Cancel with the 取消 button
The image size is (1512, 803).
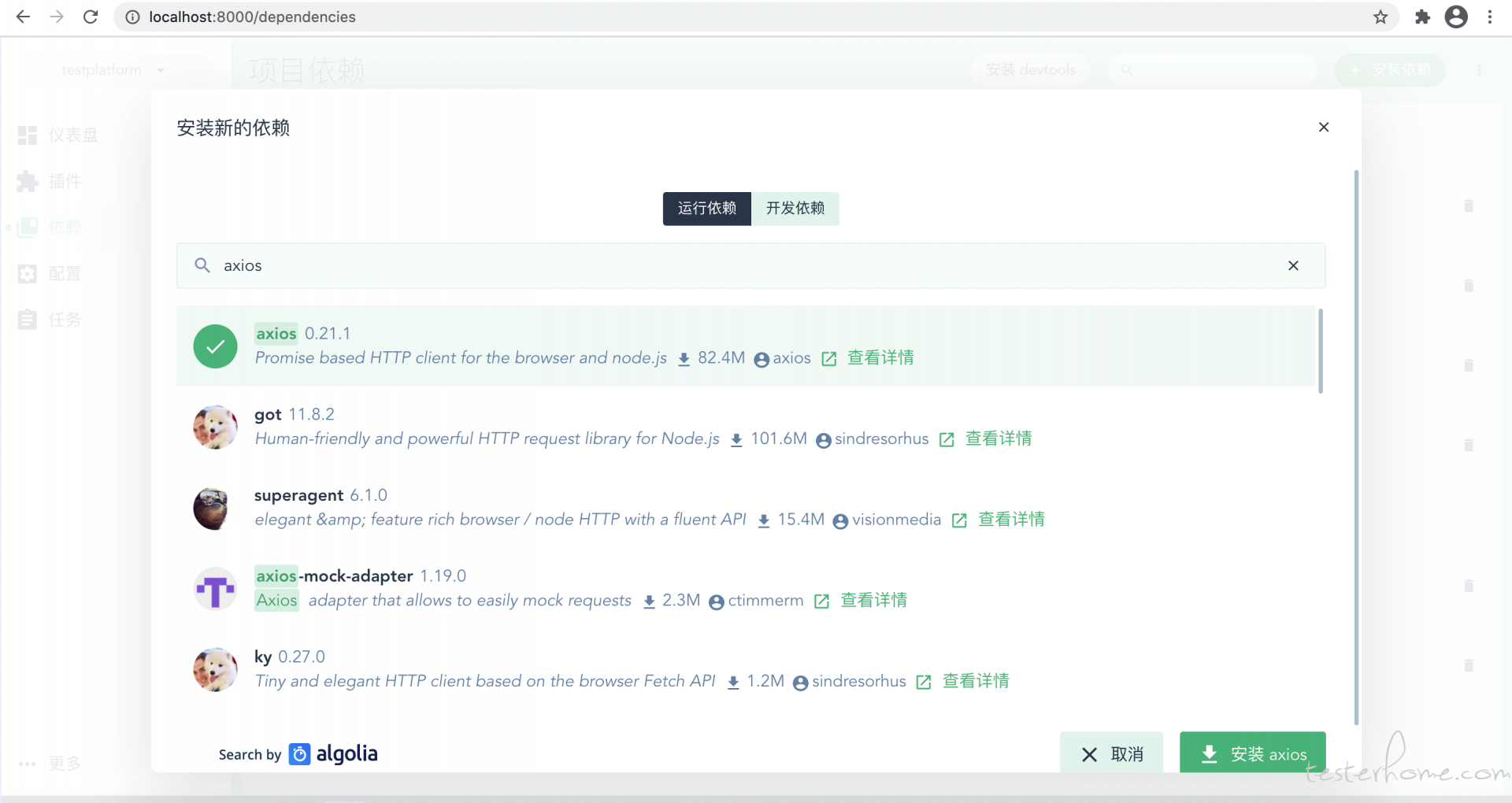tap(1111, 753)
